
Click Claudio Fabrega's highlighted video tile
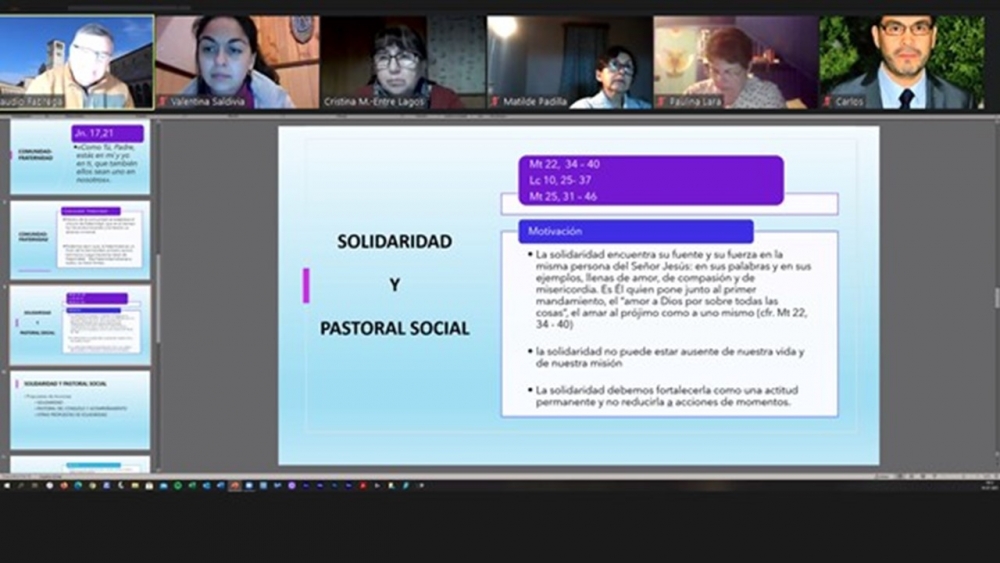pos(77,61)
